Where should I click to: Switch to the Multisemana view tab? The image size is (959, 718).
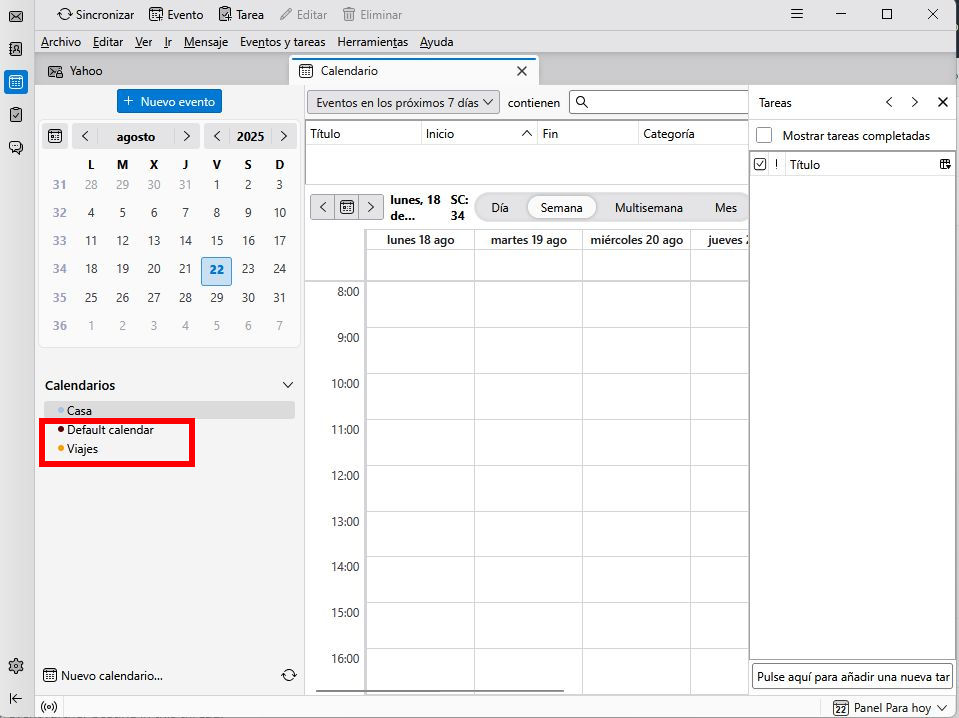tap(648, 208)
